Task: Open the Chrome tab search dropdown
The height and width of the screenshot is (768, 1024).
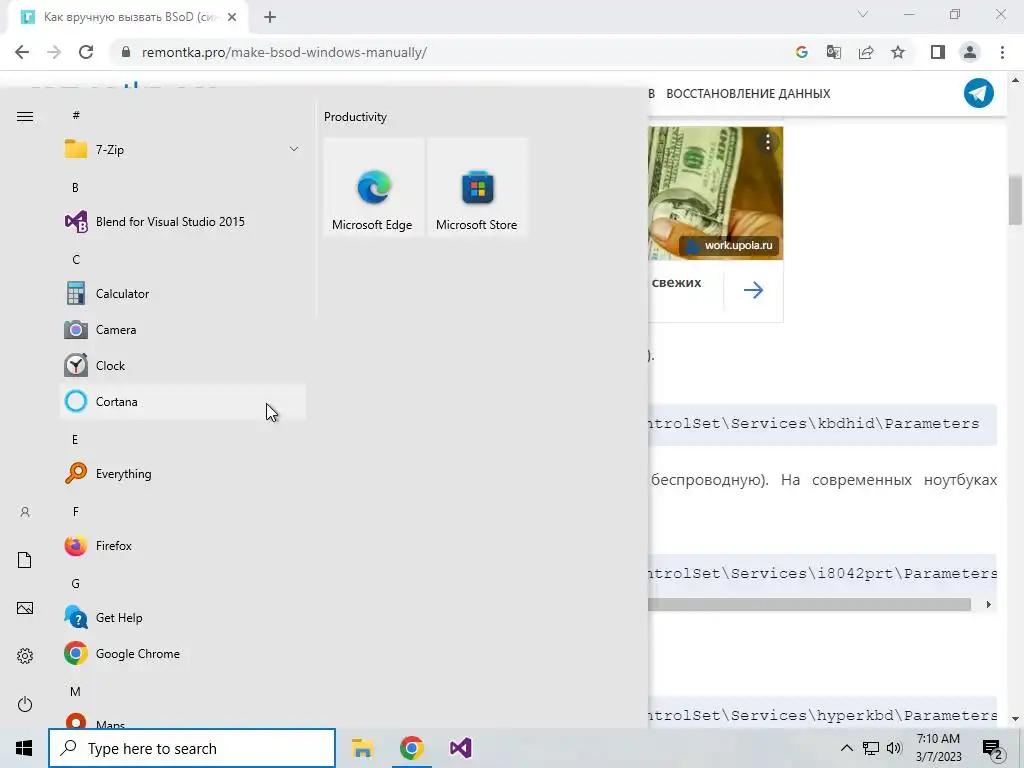Action: tap(863, 14)
